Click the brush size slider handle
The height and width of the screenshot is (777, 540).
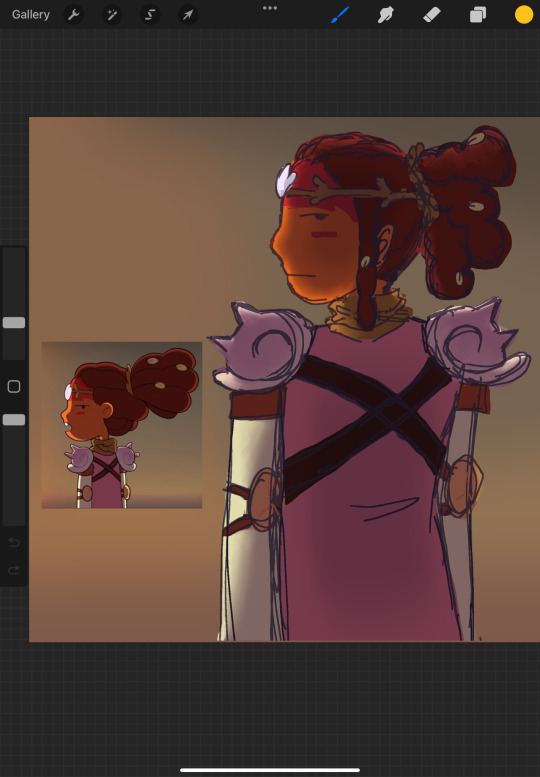tap(14, 323)
